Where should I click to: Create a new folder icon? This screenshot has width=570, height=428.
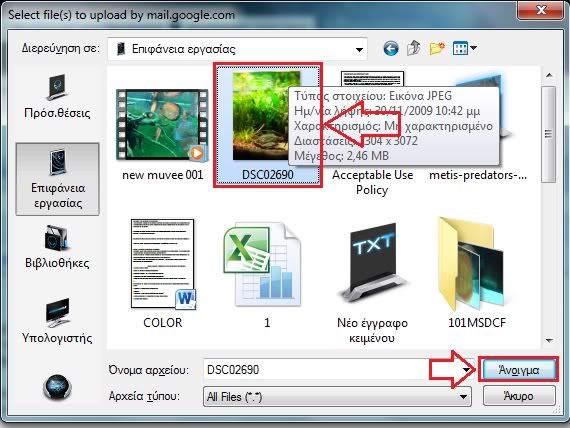[x=437, y=48]
